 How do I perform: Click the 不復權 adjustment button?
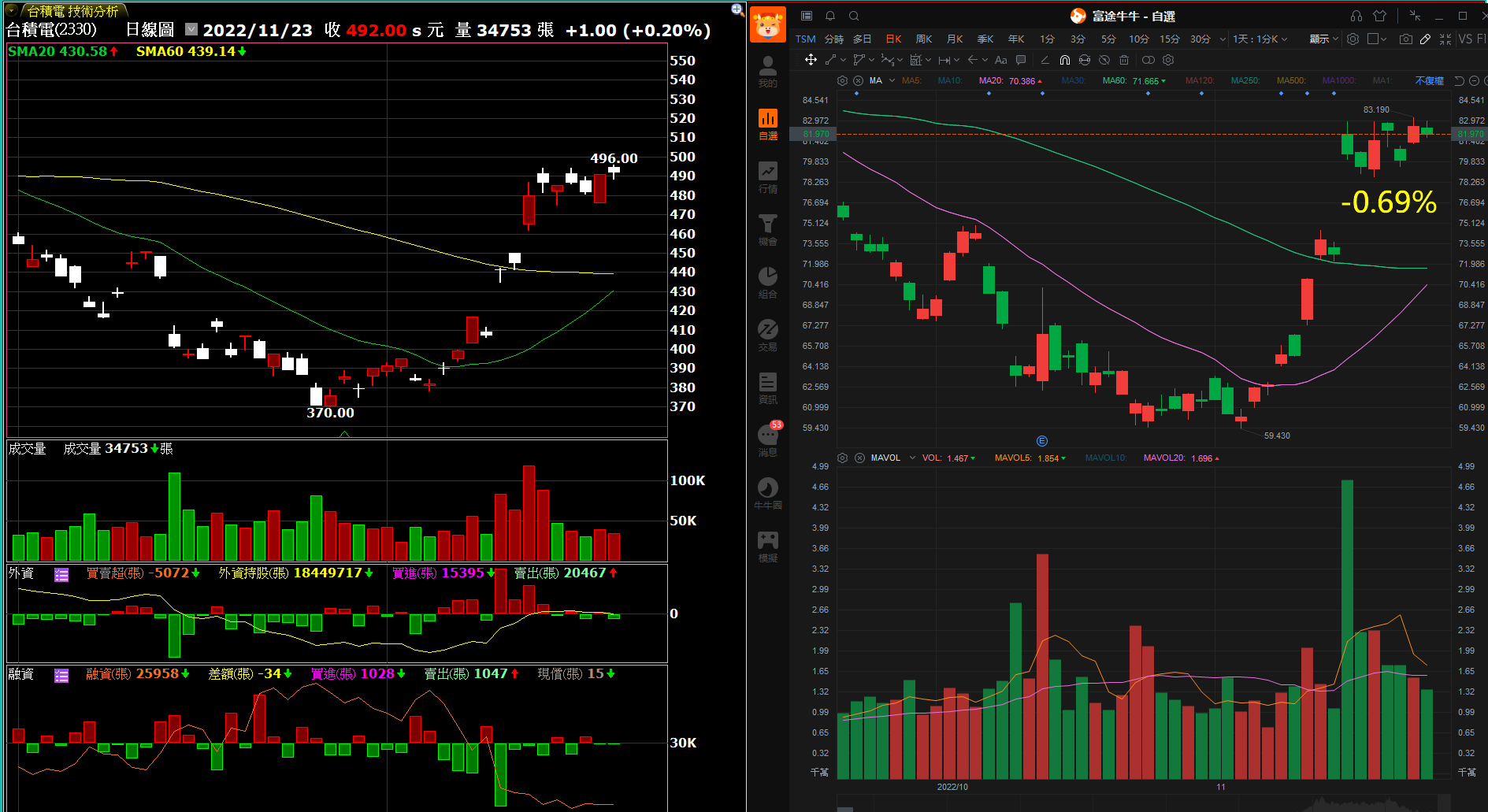(1429, 81)
